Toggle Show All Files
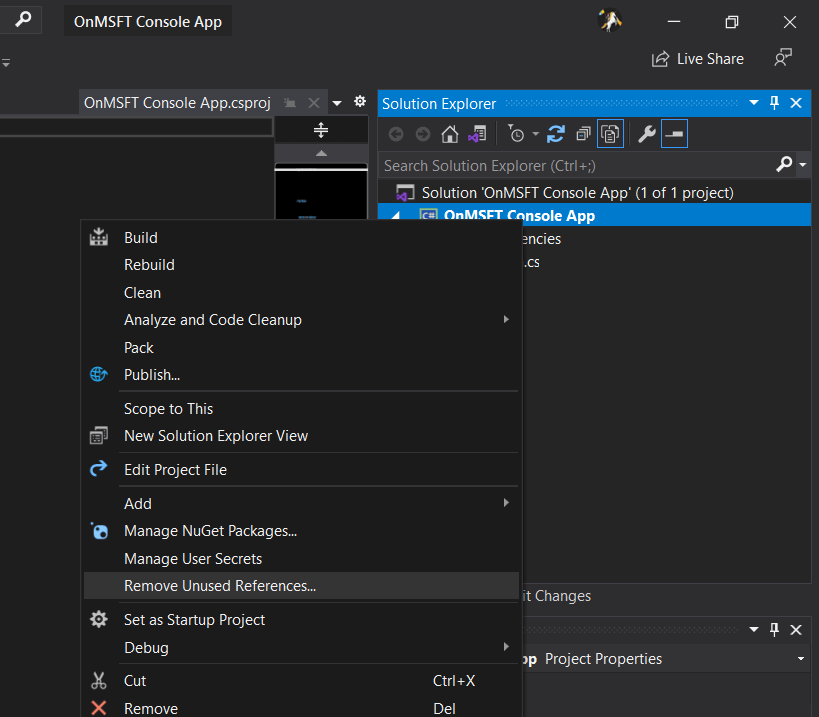Image resolution: width=819 pixels, height=717 pixels. (x=610, y=134)
